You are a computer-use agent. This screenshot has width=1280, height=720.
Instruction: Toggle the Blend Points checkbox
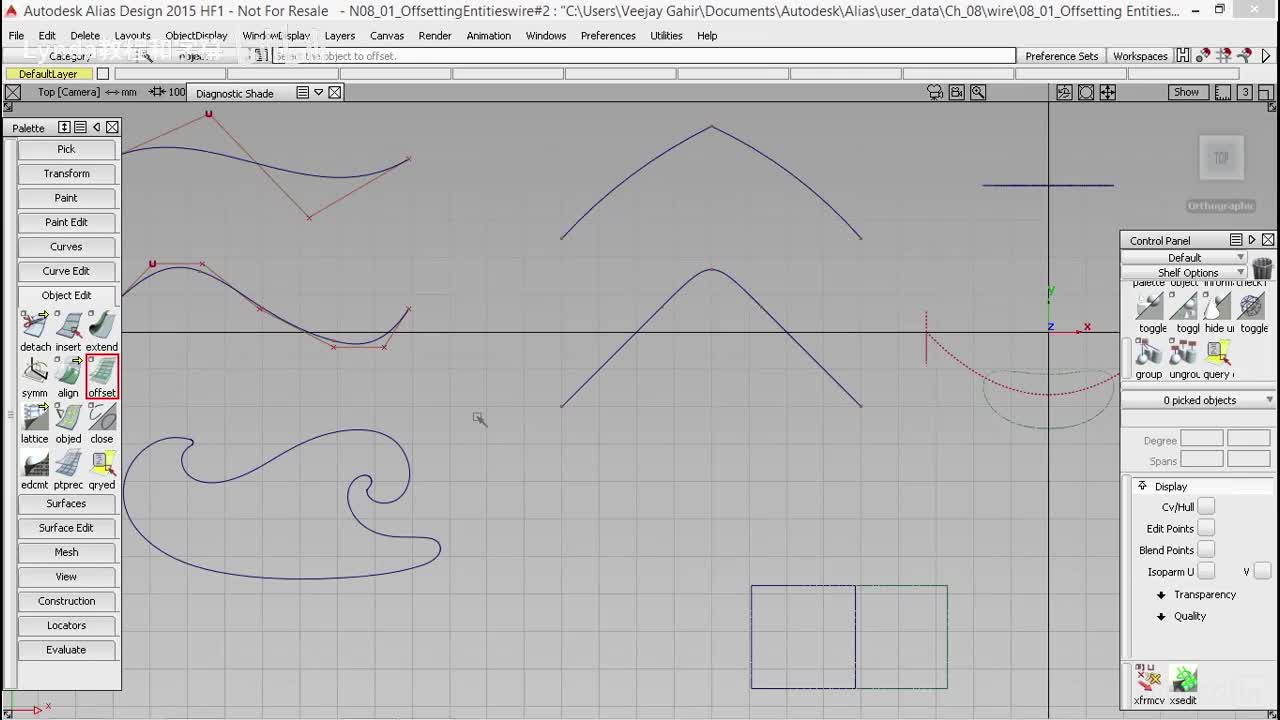(1206, 550)
